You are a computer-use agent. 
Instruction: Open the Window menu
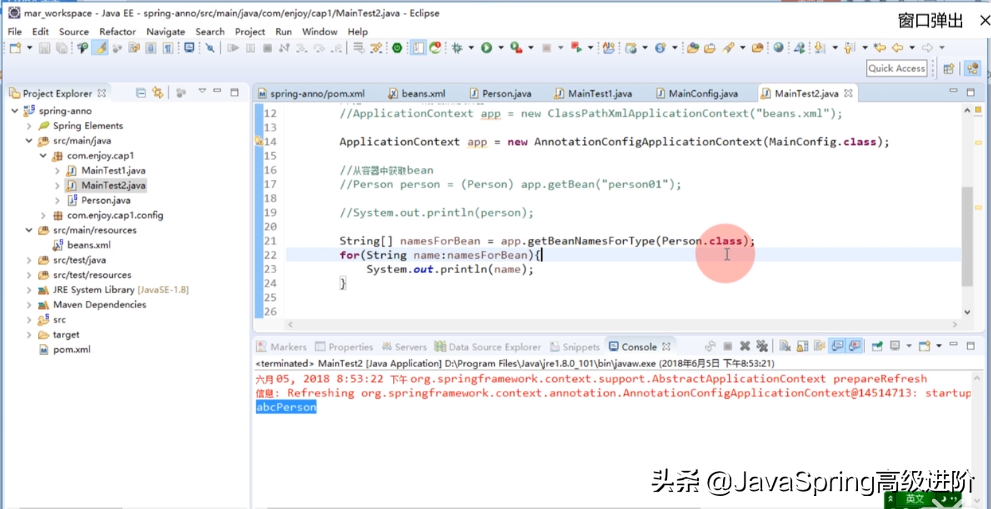[x=319, y=32]
